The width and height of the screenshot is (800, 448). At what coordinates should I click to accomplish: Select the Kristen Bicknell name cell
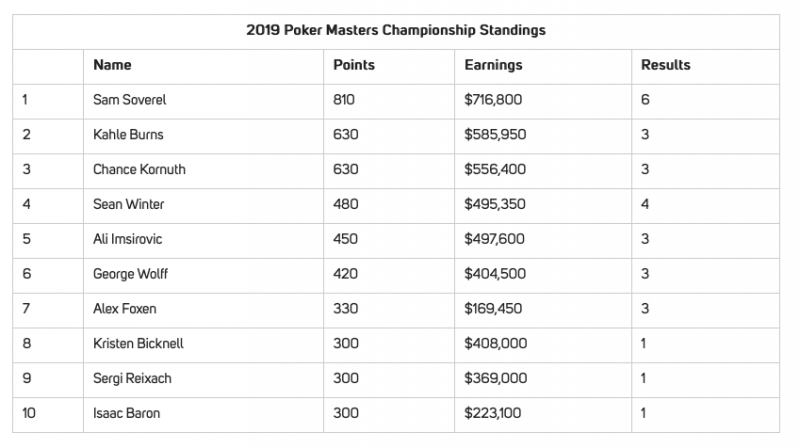click(138, 344)
